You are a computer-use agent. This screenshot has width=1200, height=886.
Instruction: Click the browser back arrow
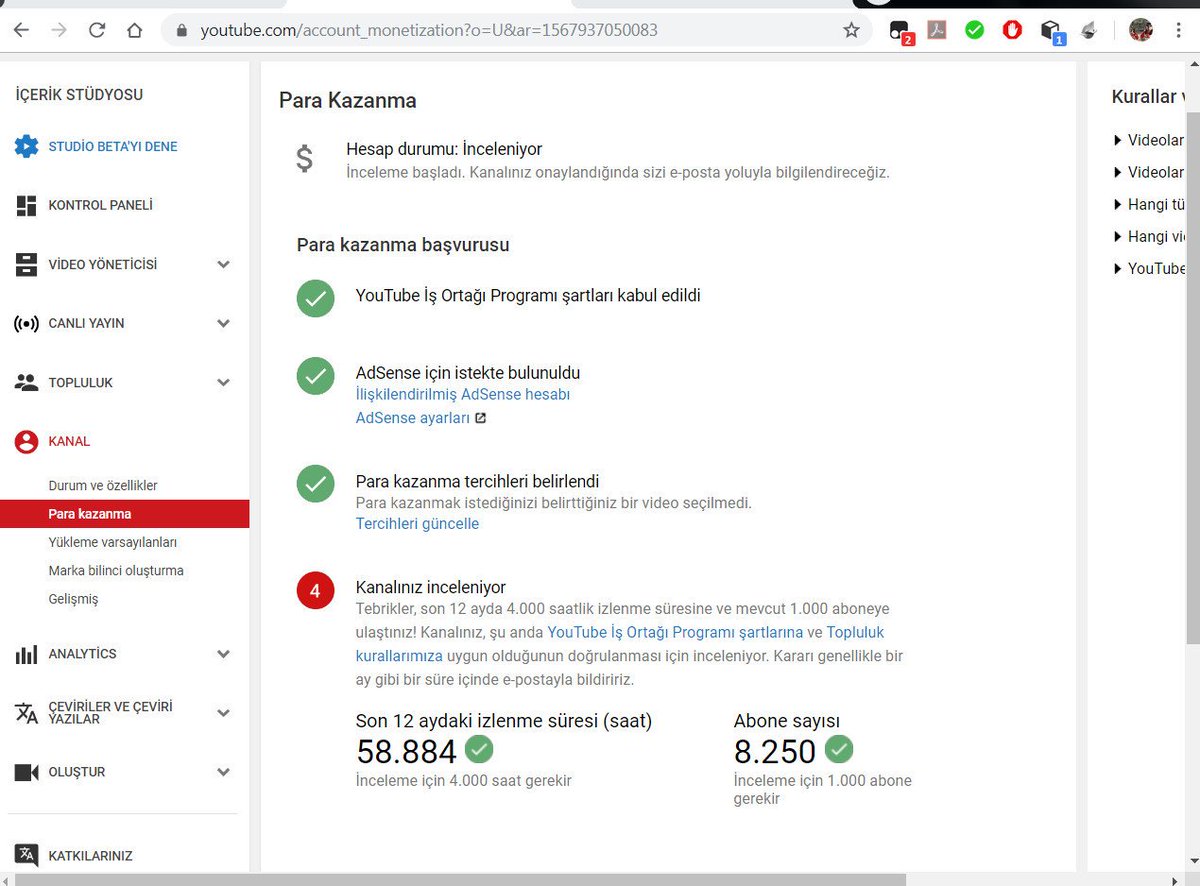click(21, 30)
